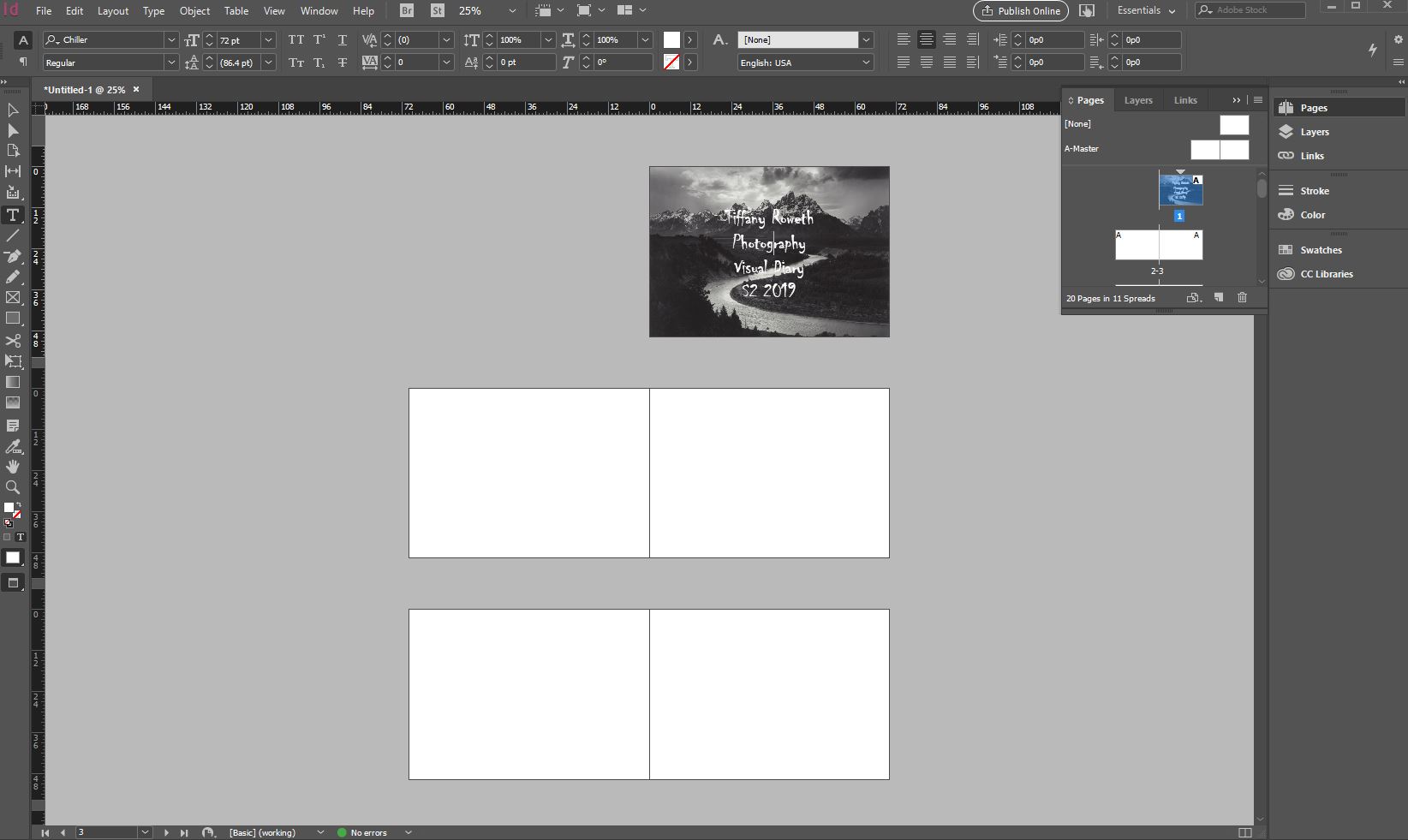Delete selected pages with trash icon
This screenshot has height=840, width=1408.
1242,298
